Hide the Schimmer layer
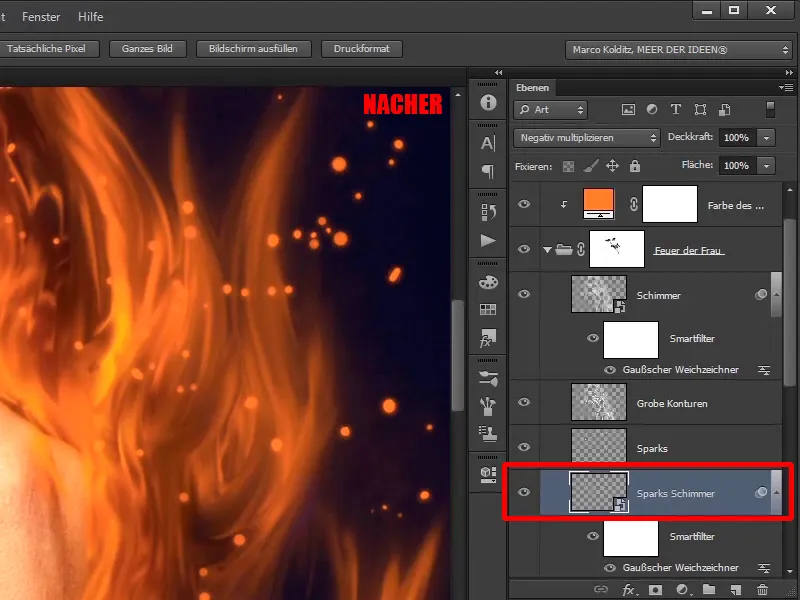The image size is (800, 600). click(x=524, y=294)
